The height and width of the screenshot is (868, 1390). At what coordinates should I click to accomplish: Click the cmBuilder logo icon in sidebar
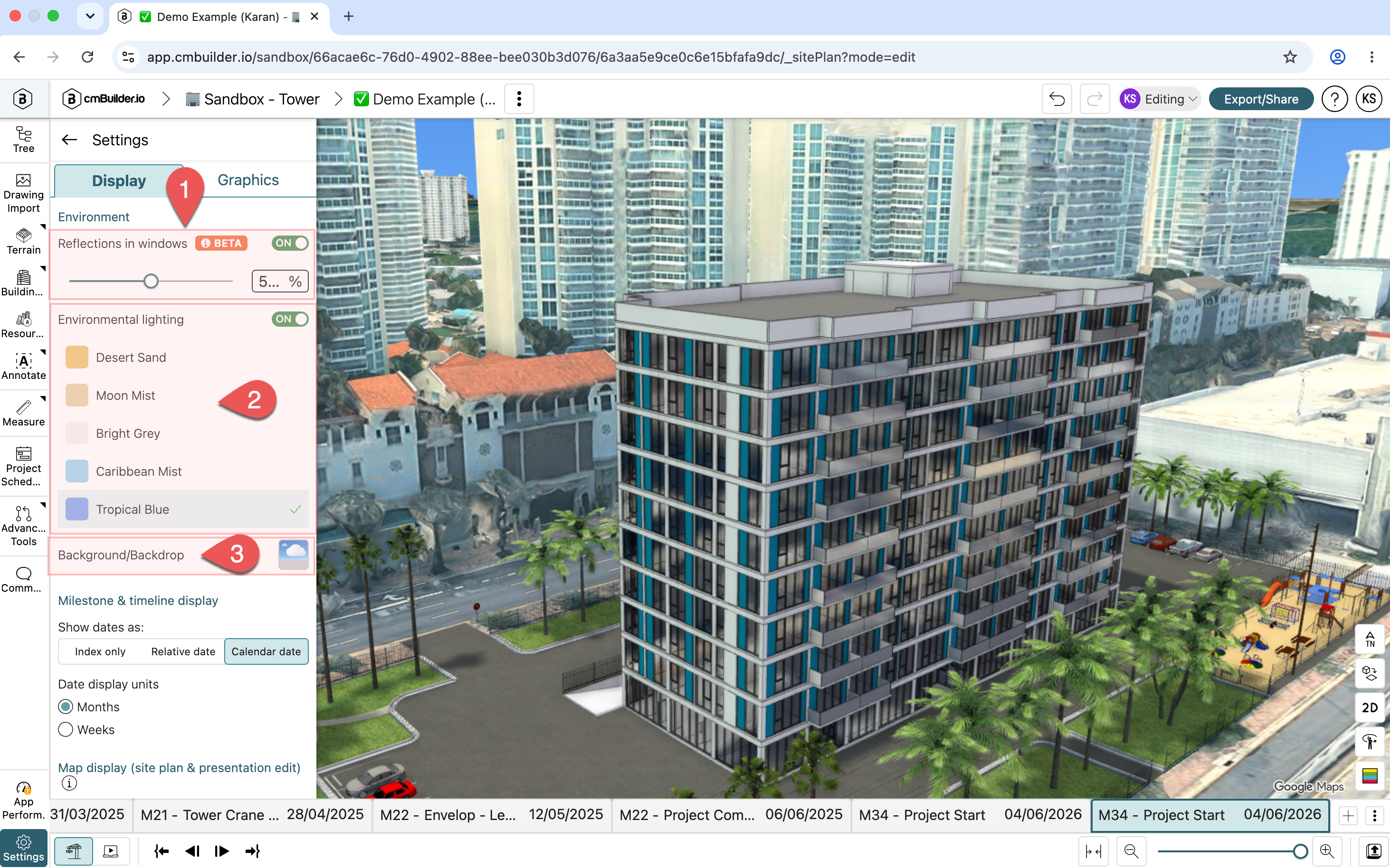[22, 99]
